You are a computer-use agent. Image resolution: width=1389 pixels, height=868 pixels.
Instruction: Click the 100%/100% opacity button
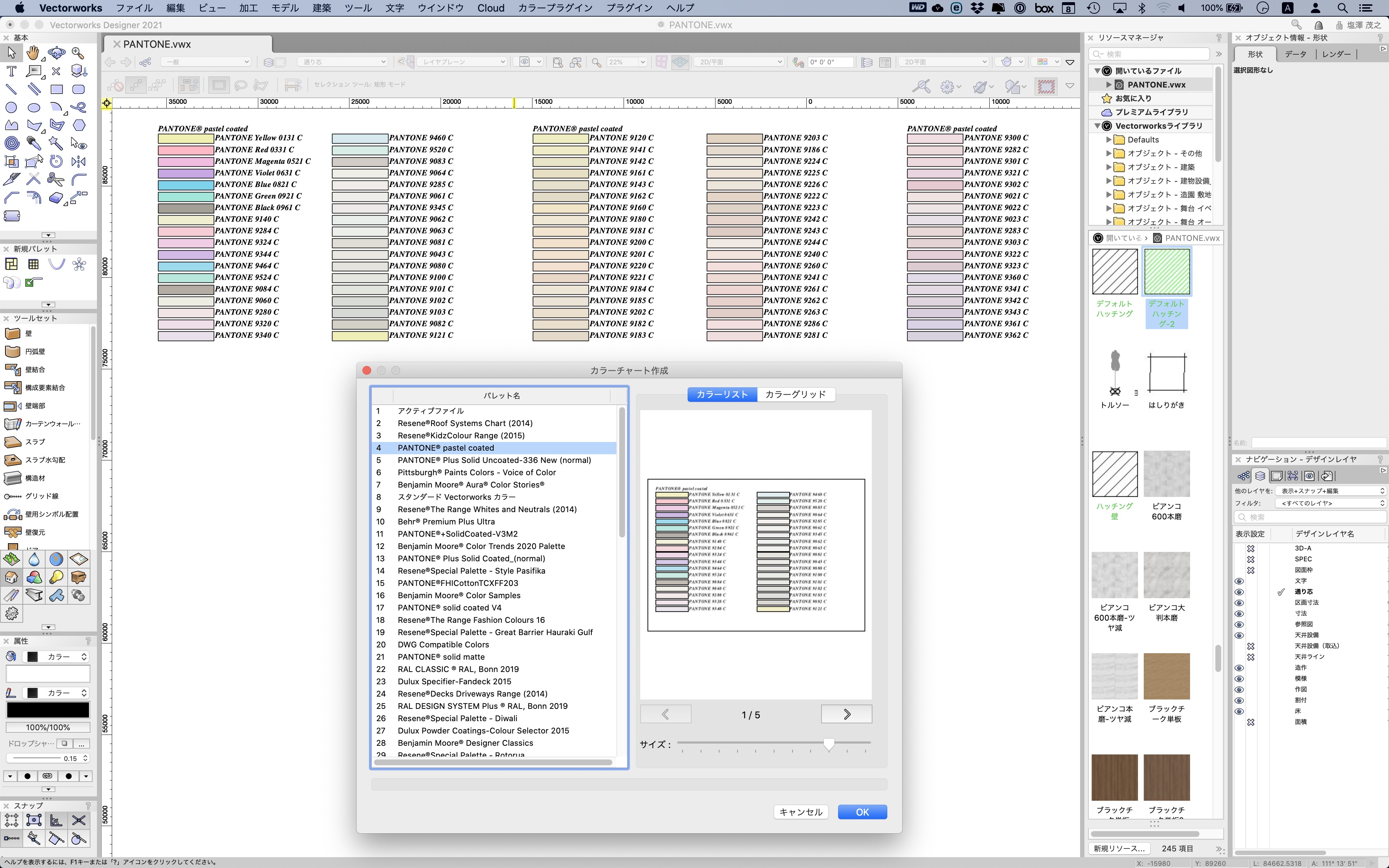pos(48,727)
